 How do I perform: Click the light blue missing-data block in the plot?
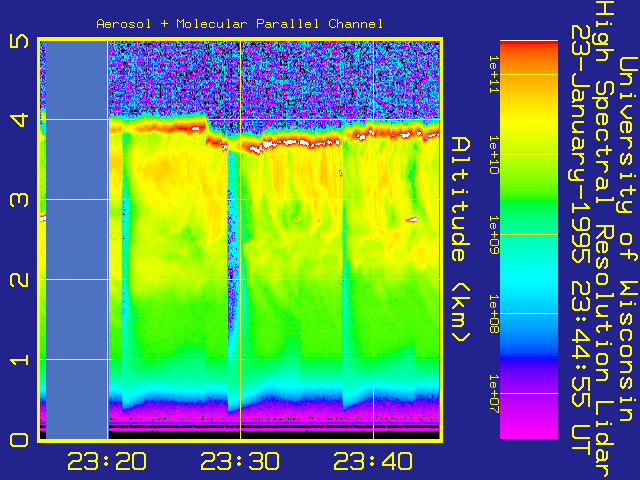coord(77,240)
